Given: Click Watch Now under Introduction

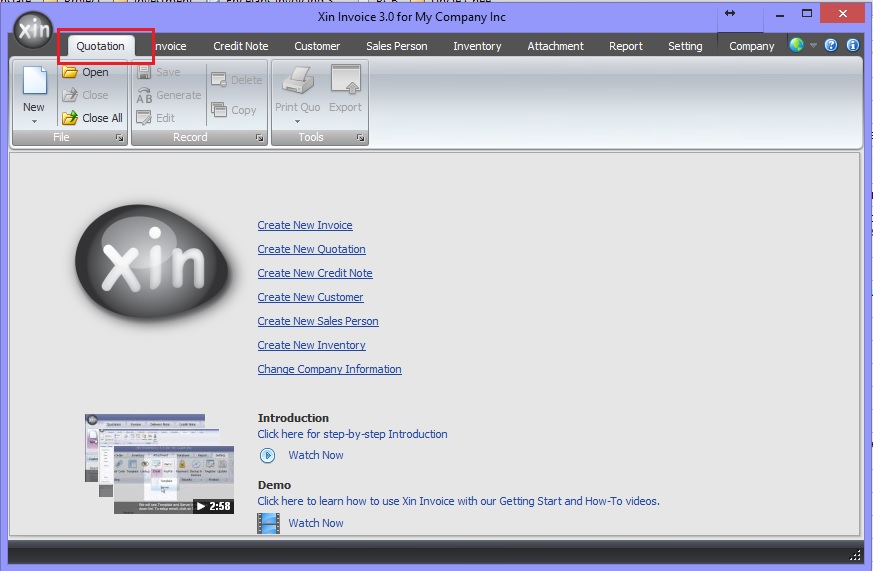Looking at the screenshot, I should pyautogui.click(x=316, y=455).
